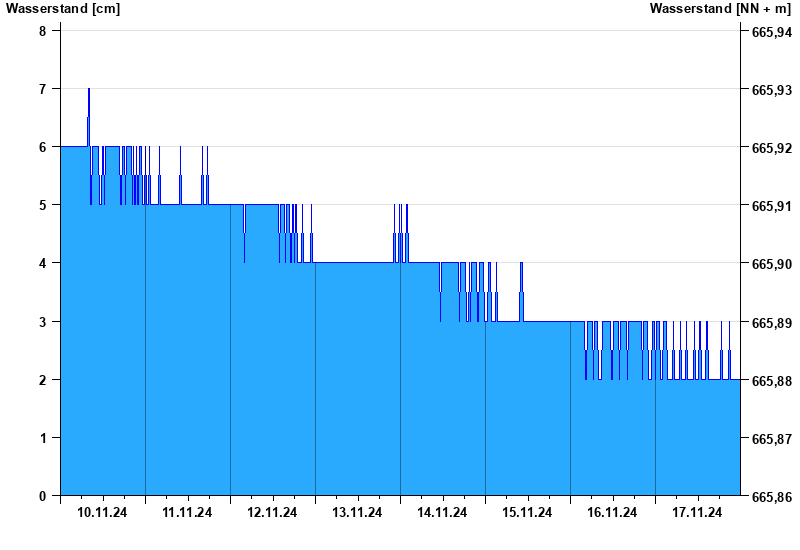Click the 665,94 value on the right axis
This screenshot has width=800, height=550.
click(x=771, y=32)
